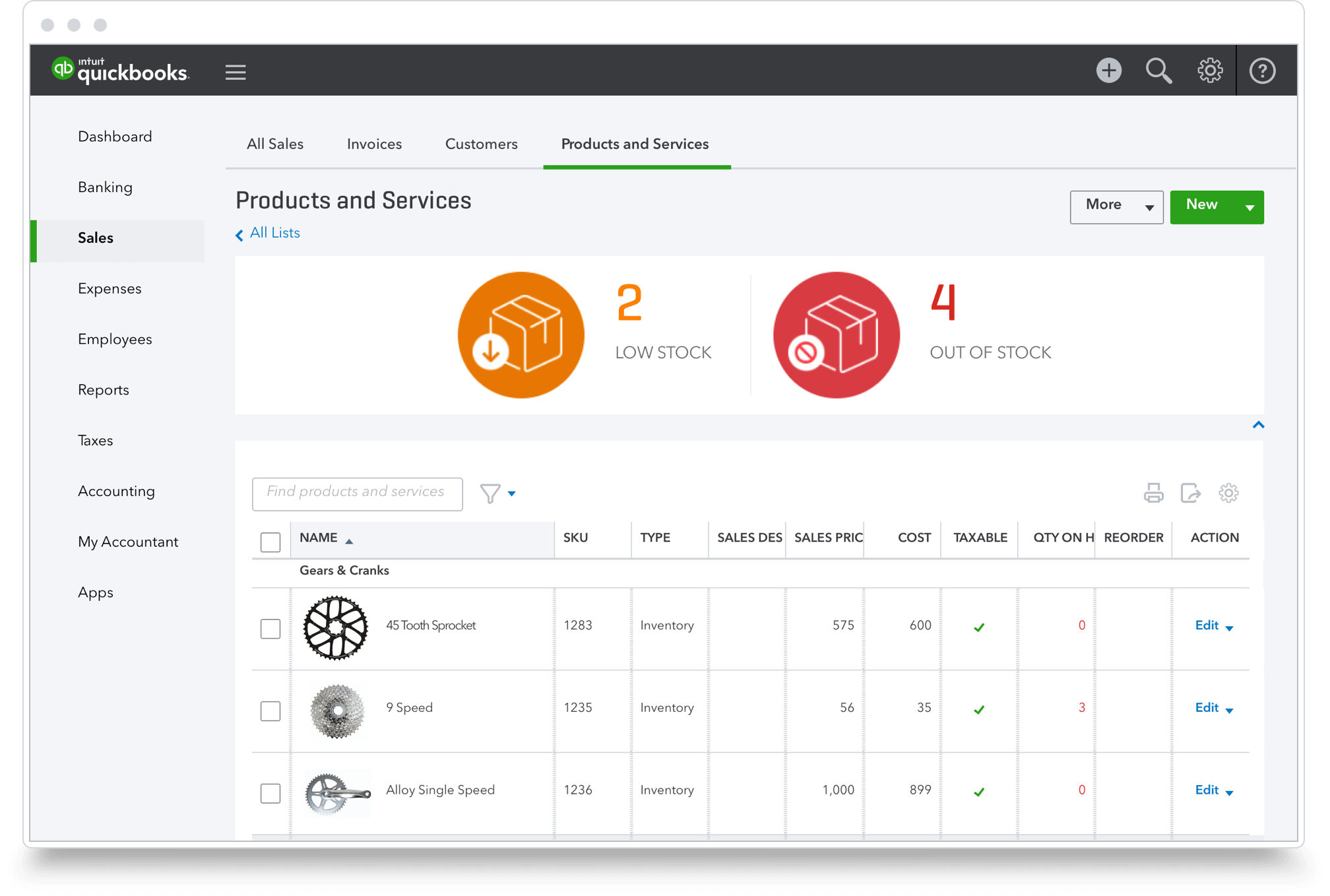Switch to the Invoices tab
The width and height of the screenshot is (1330, 896).
(373, 144)
